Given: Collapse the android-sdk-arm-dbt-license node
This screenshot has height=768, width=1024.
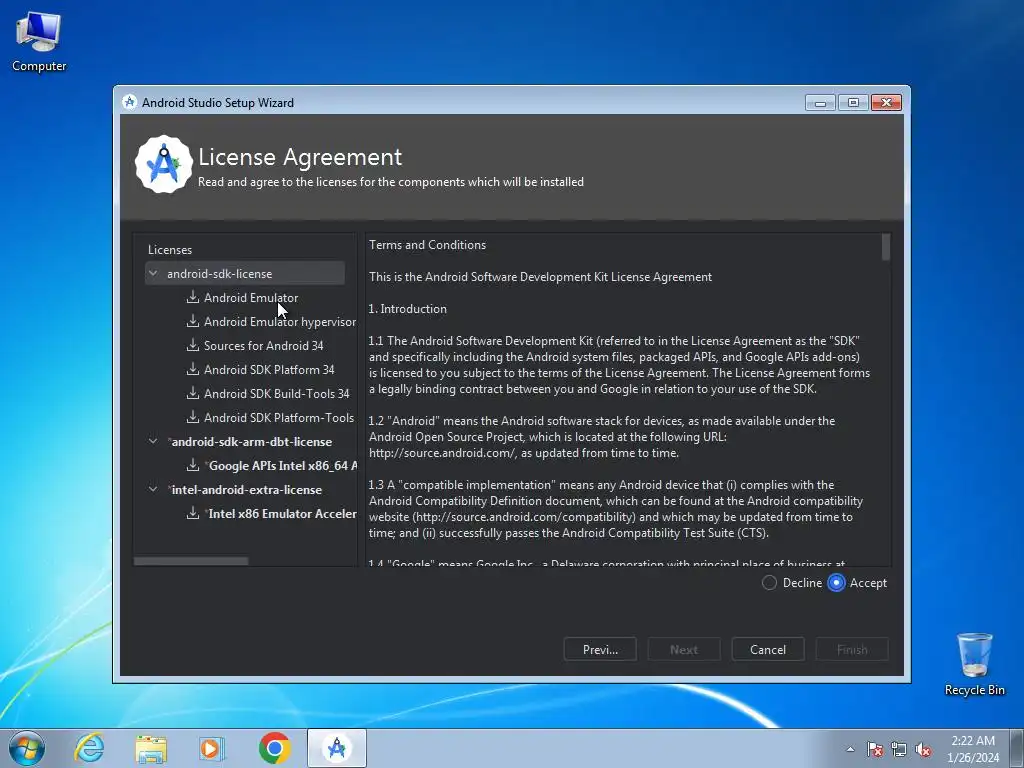Looking at the screenshot, I should coord(153,441).
